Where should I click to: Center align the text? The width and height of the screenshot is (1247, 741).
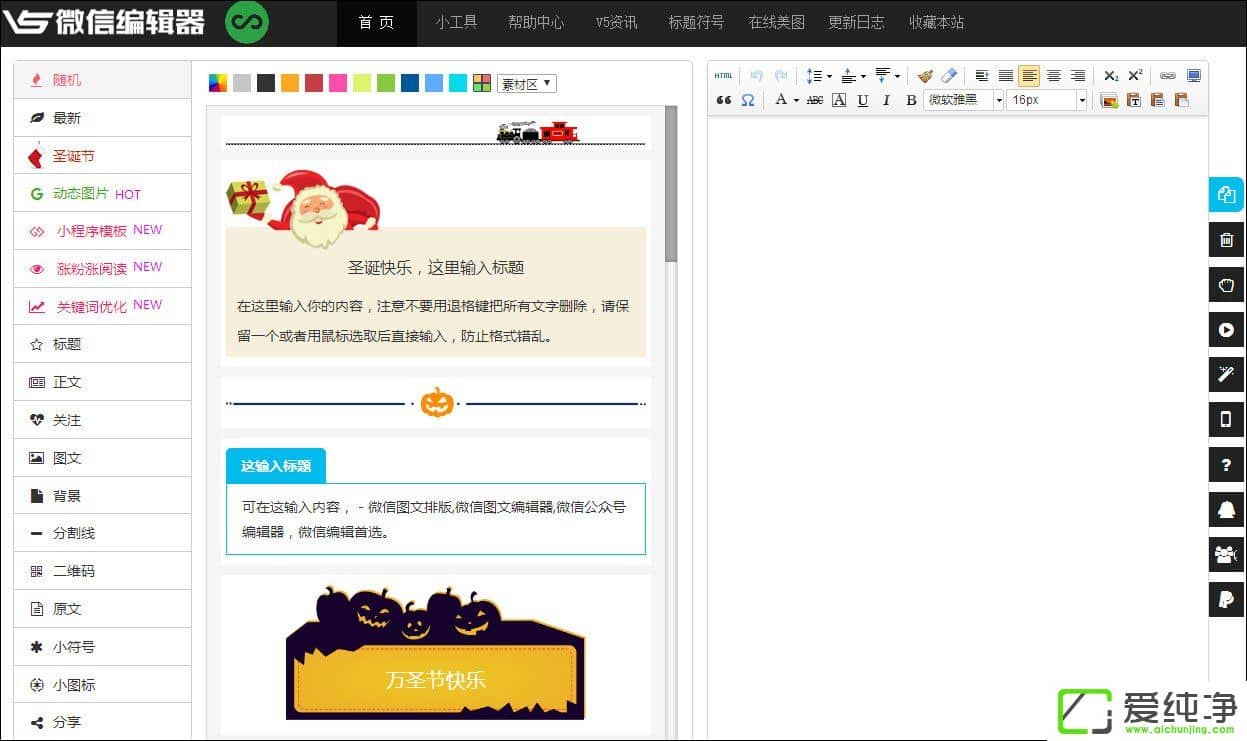point(1054,76)
